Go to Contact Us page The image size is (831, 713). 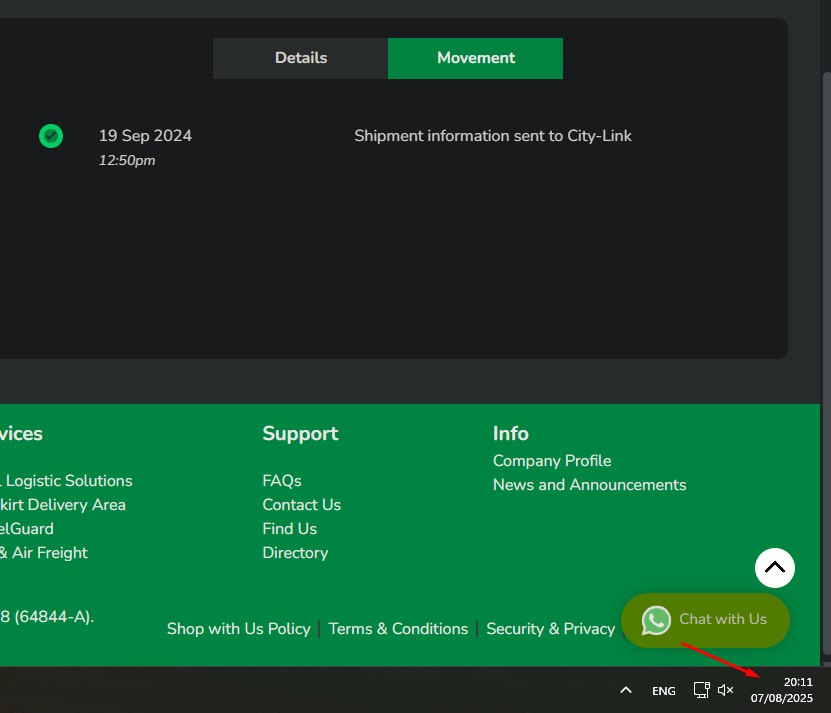pos(301,505)
